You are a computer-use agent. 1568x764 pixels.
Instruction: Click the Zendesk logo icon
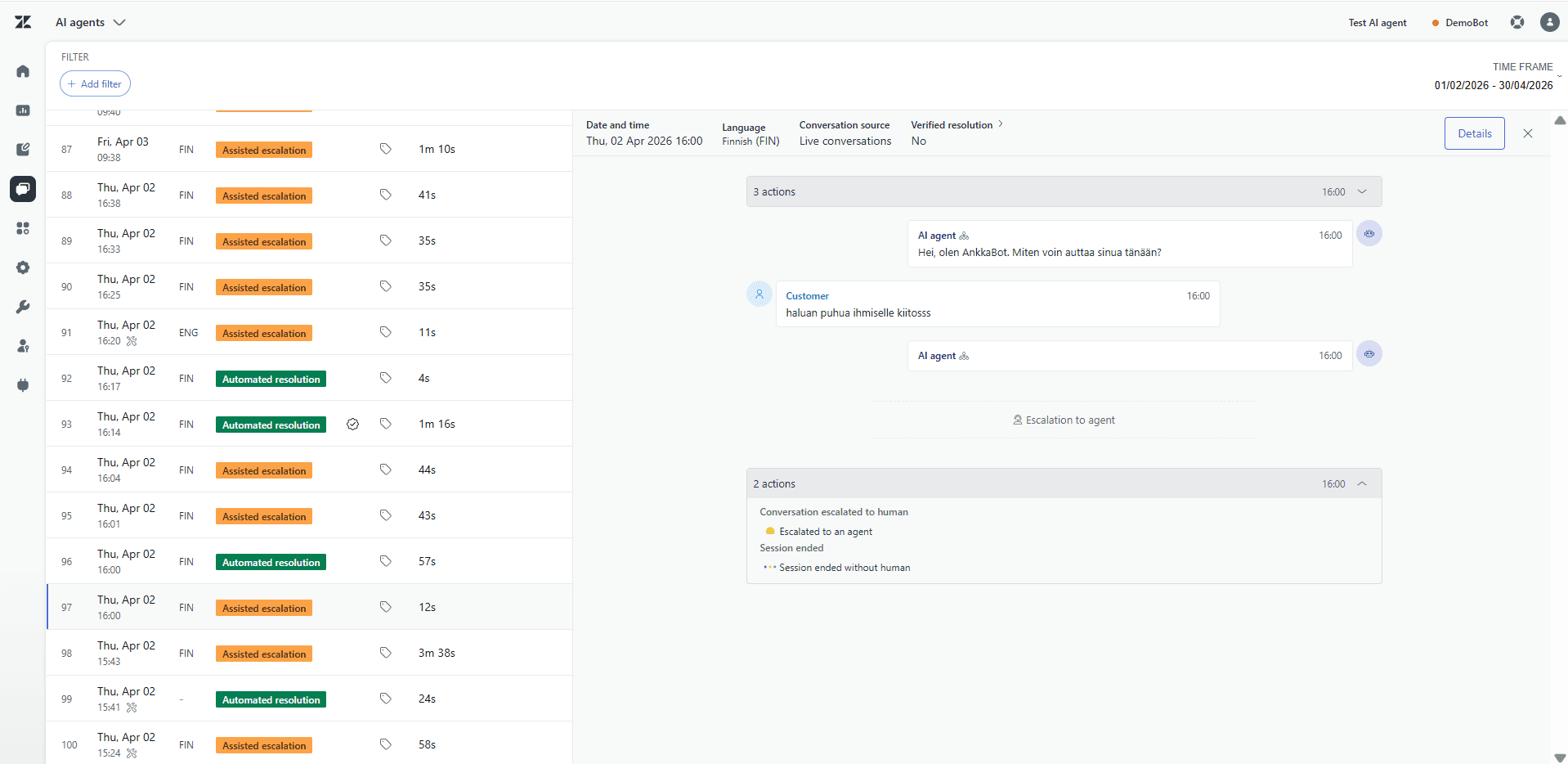tap(23, 22)
